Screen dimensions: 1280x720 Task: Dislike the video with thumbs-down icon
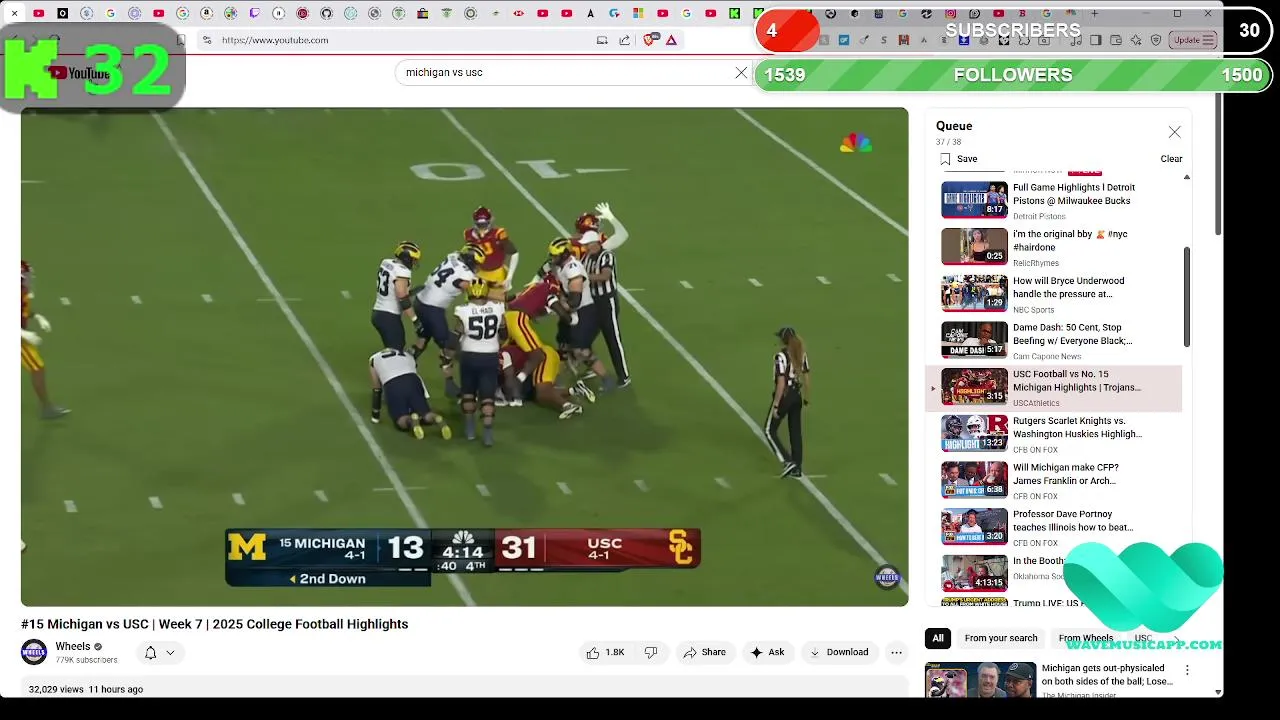coord(651,652)
